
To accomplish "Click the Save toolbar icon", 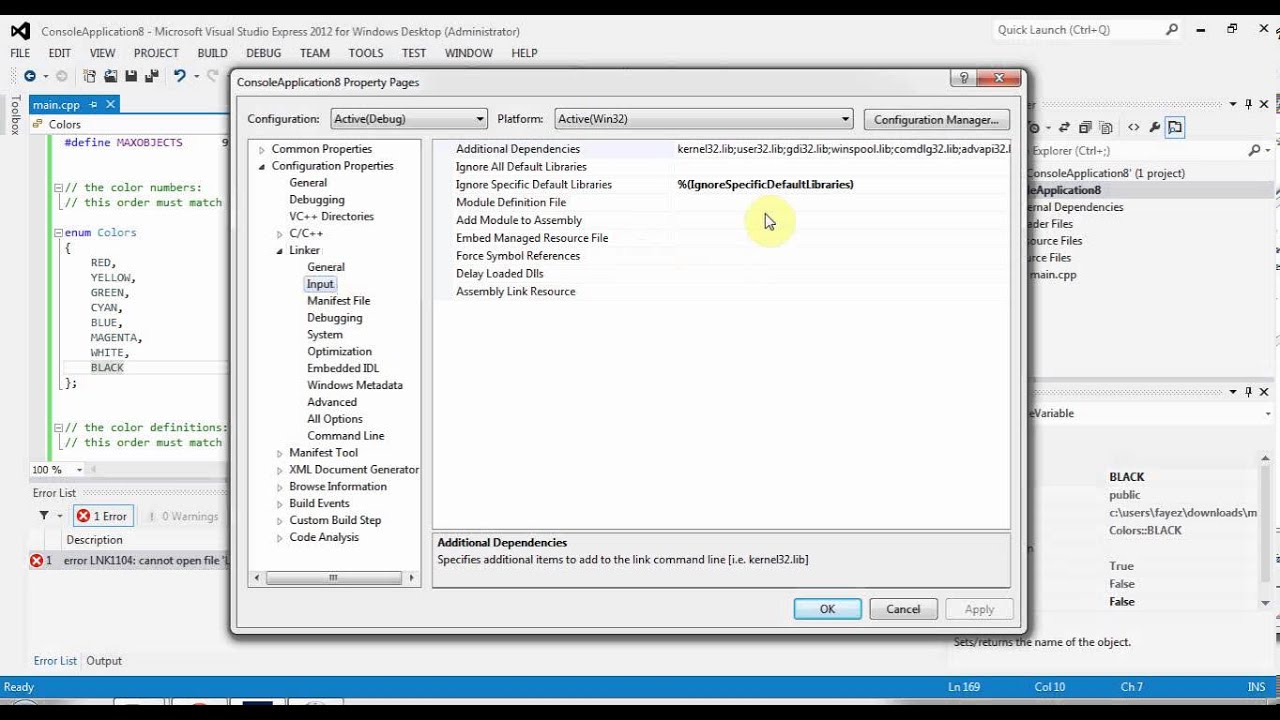I will (131, 76).
